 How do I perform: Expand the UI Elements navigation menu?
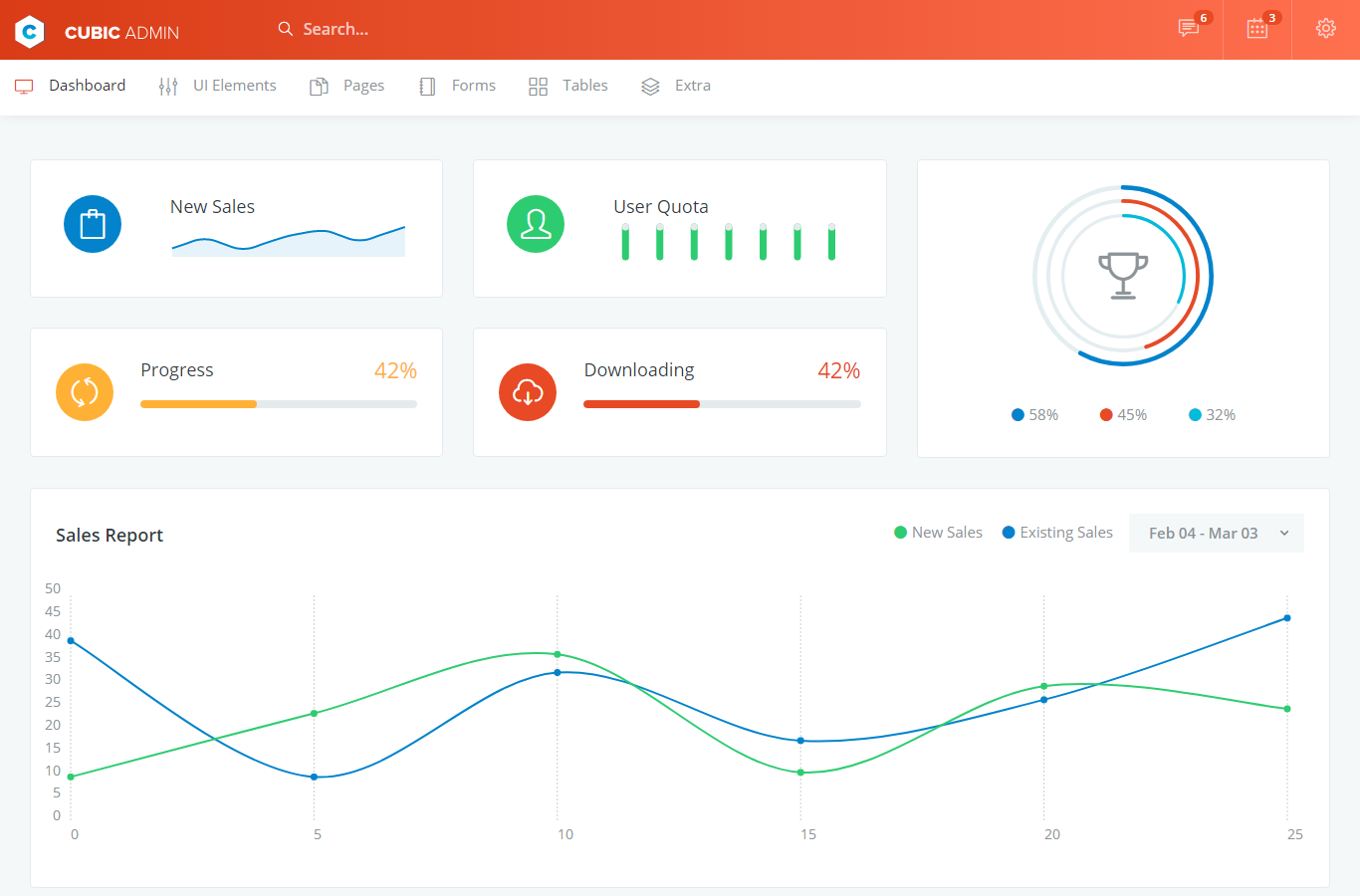click(x=218, y=86)
